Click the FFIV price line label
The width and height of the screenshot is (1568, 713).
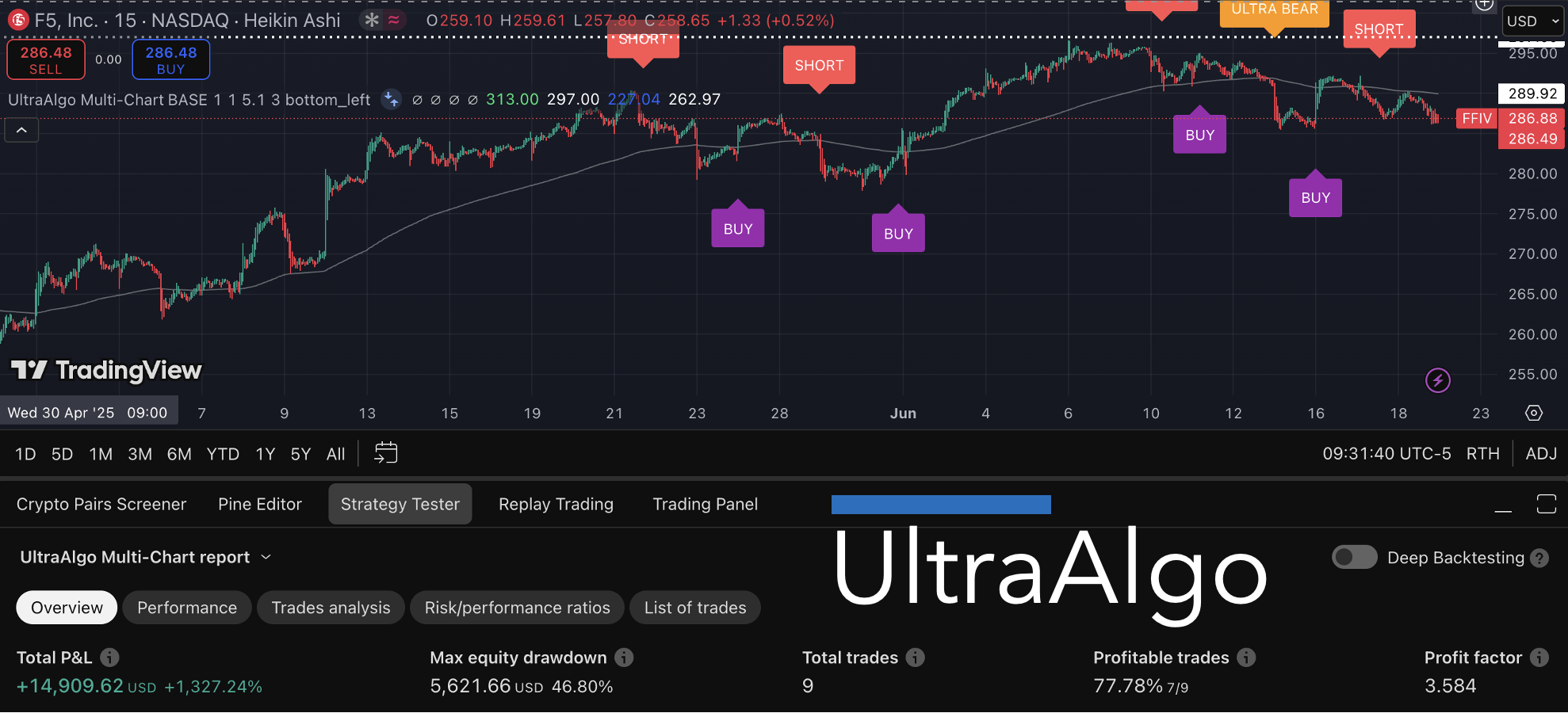[1477, 119]
